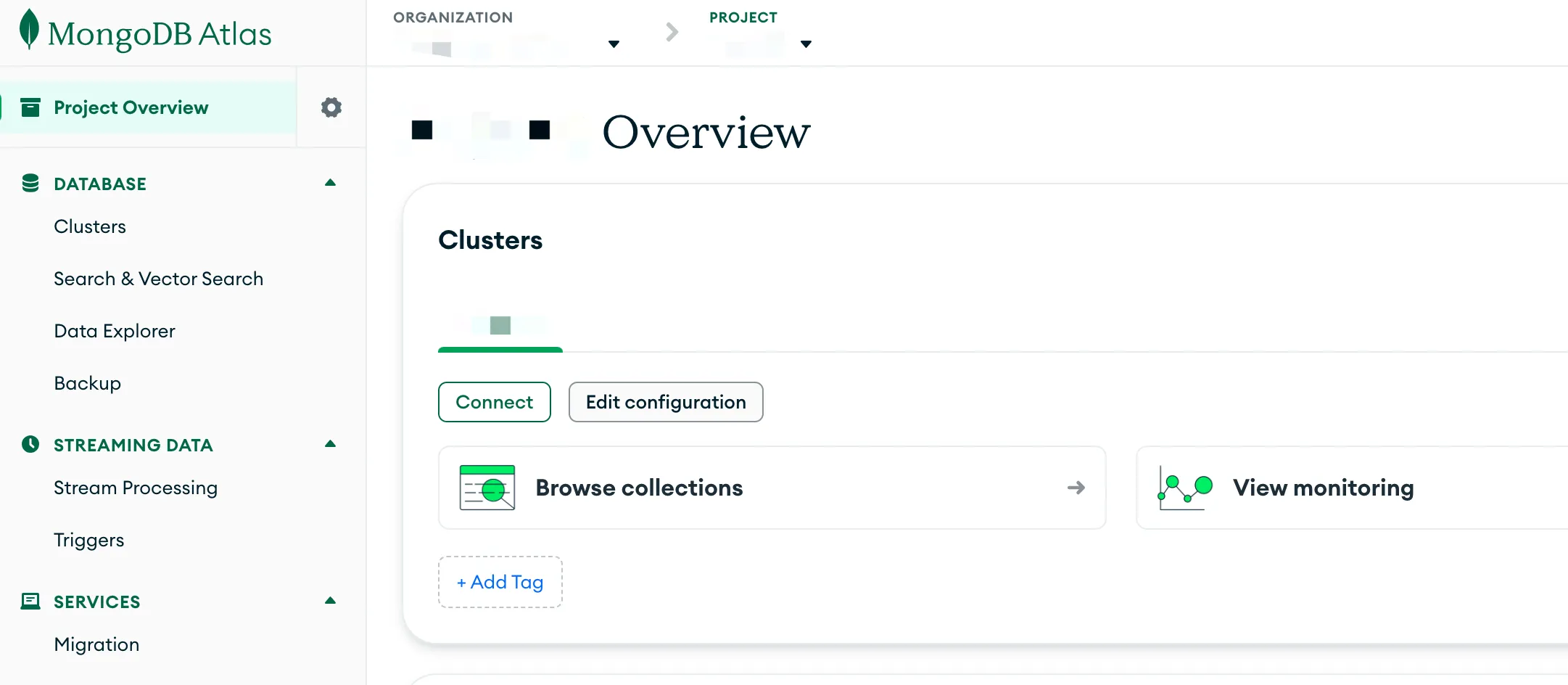Click the Project Overview sidebar icon
Image resolution: width=1568 pixels, height=685 pixels.
tap(30, 107)
